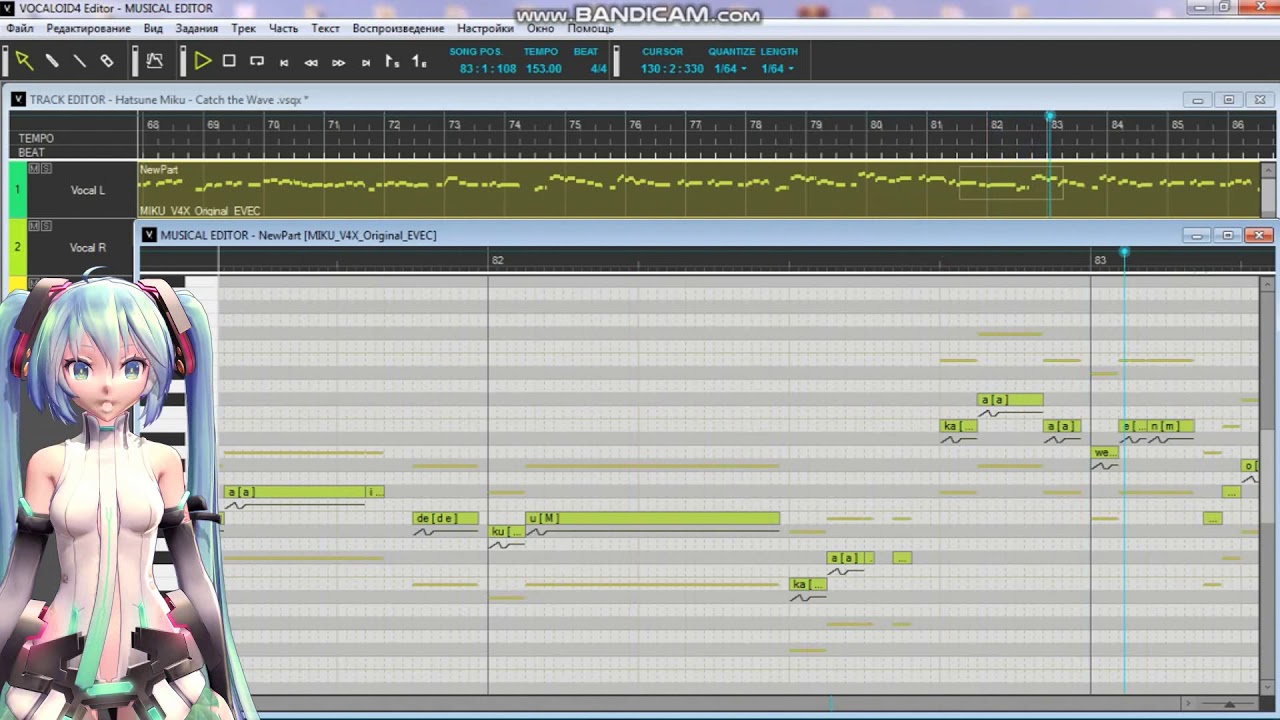
Task: Mute the Vocal L track
Action: coord(34,169)
